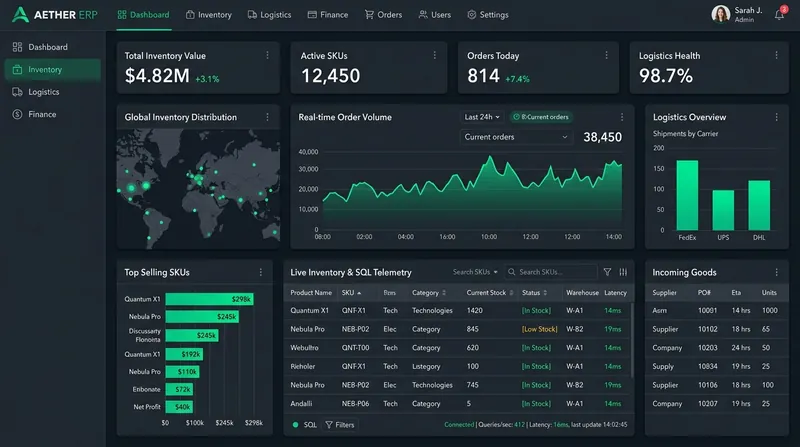Image resolution: width=800 pixels, height=447 pixels.
Task: Click the funnel filter icon in telemetry header
Action: 607,272
